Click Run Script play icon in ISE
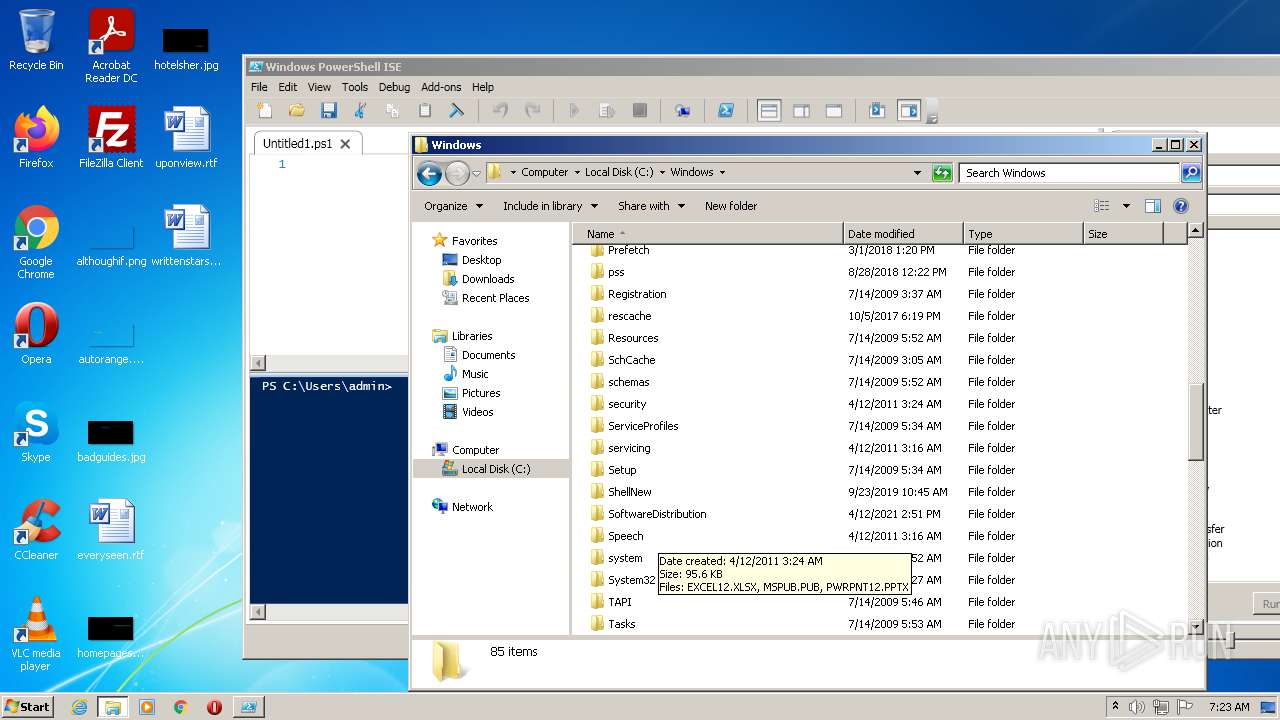The width and height of the screenshot is (1280, 720). [574, 111]
